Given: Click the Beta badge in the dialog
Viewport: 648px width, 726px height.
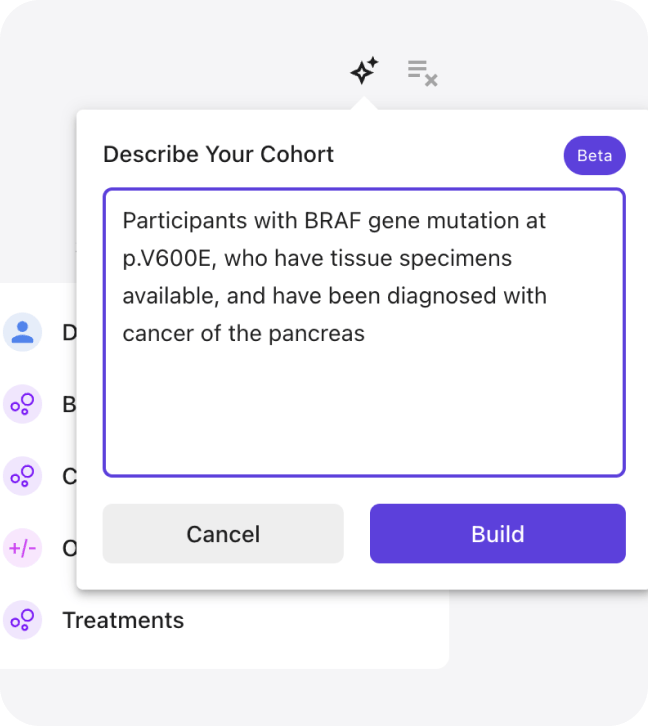Looking at the screenshot, I should [x=594, y=156].
